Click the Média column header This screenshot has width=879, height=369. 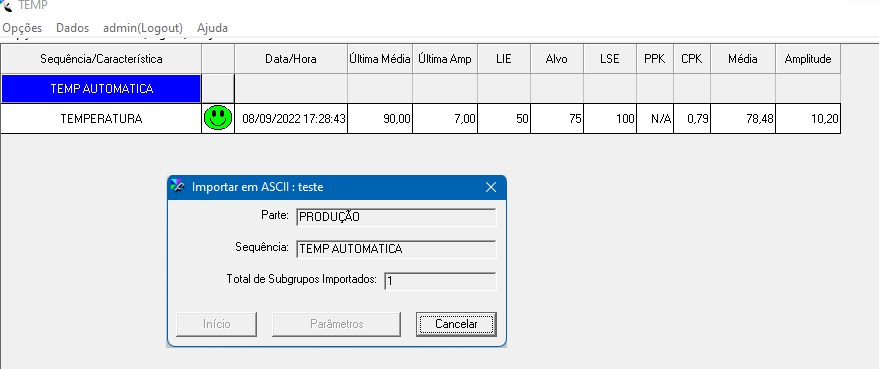pos(743,59)
